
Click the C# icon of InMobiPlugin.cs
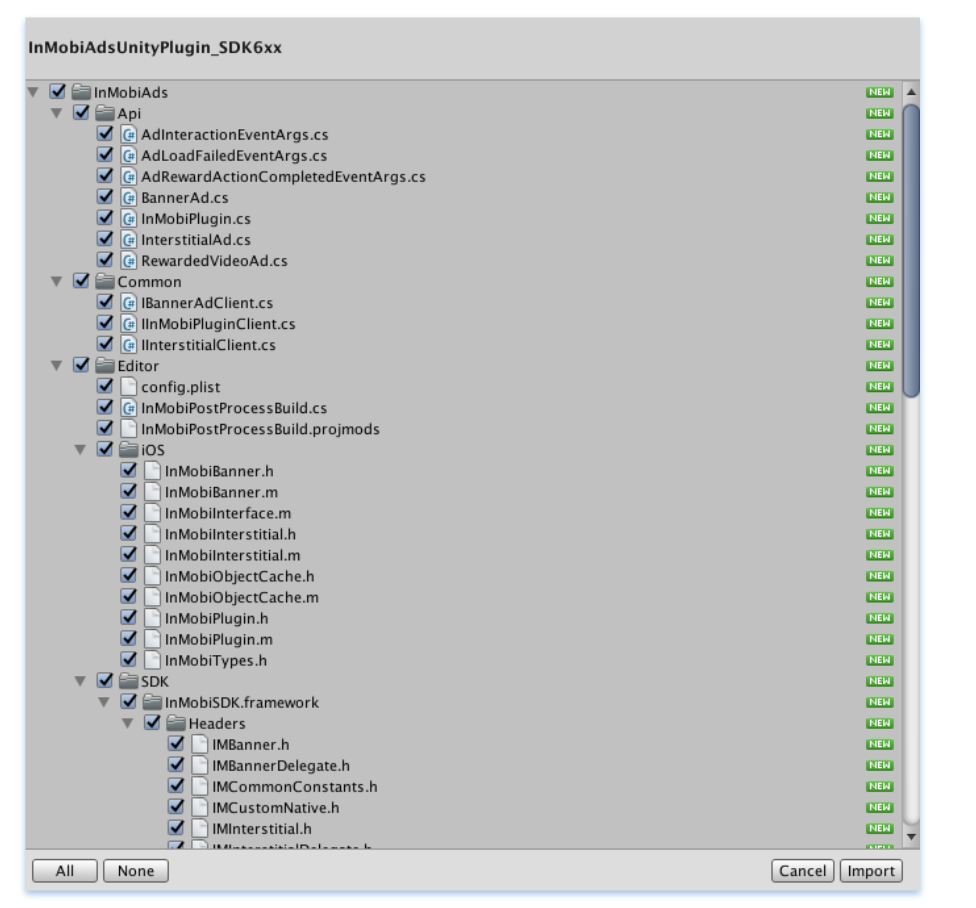[x=129, y=219]
